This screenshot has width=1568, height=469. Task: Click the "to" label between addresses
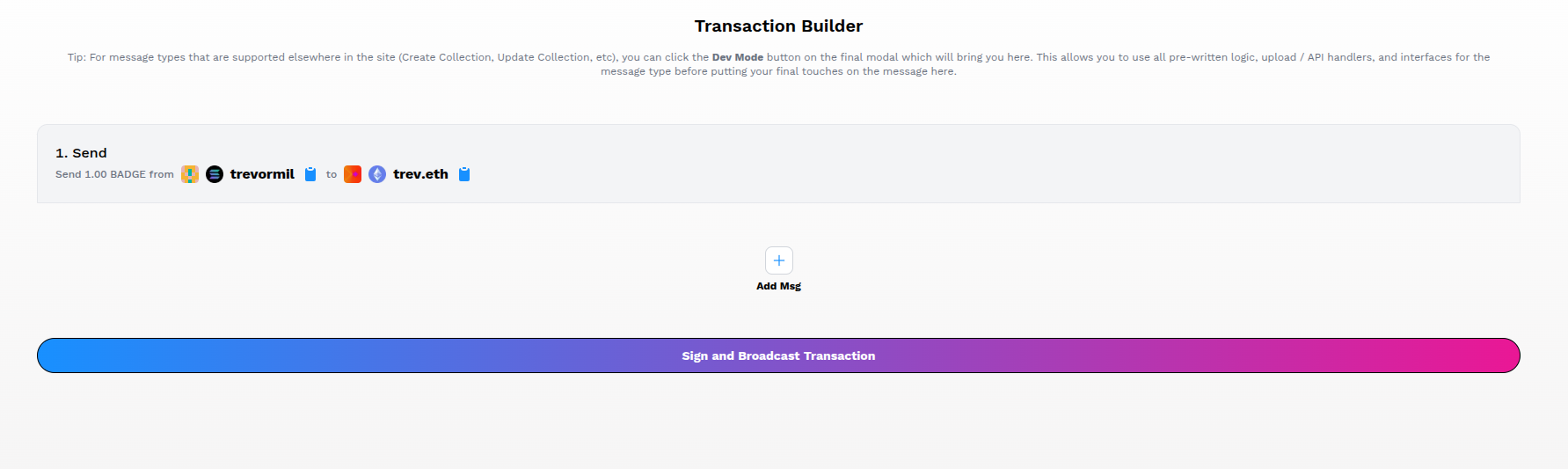pyautogui.click(x=332, y=174)
